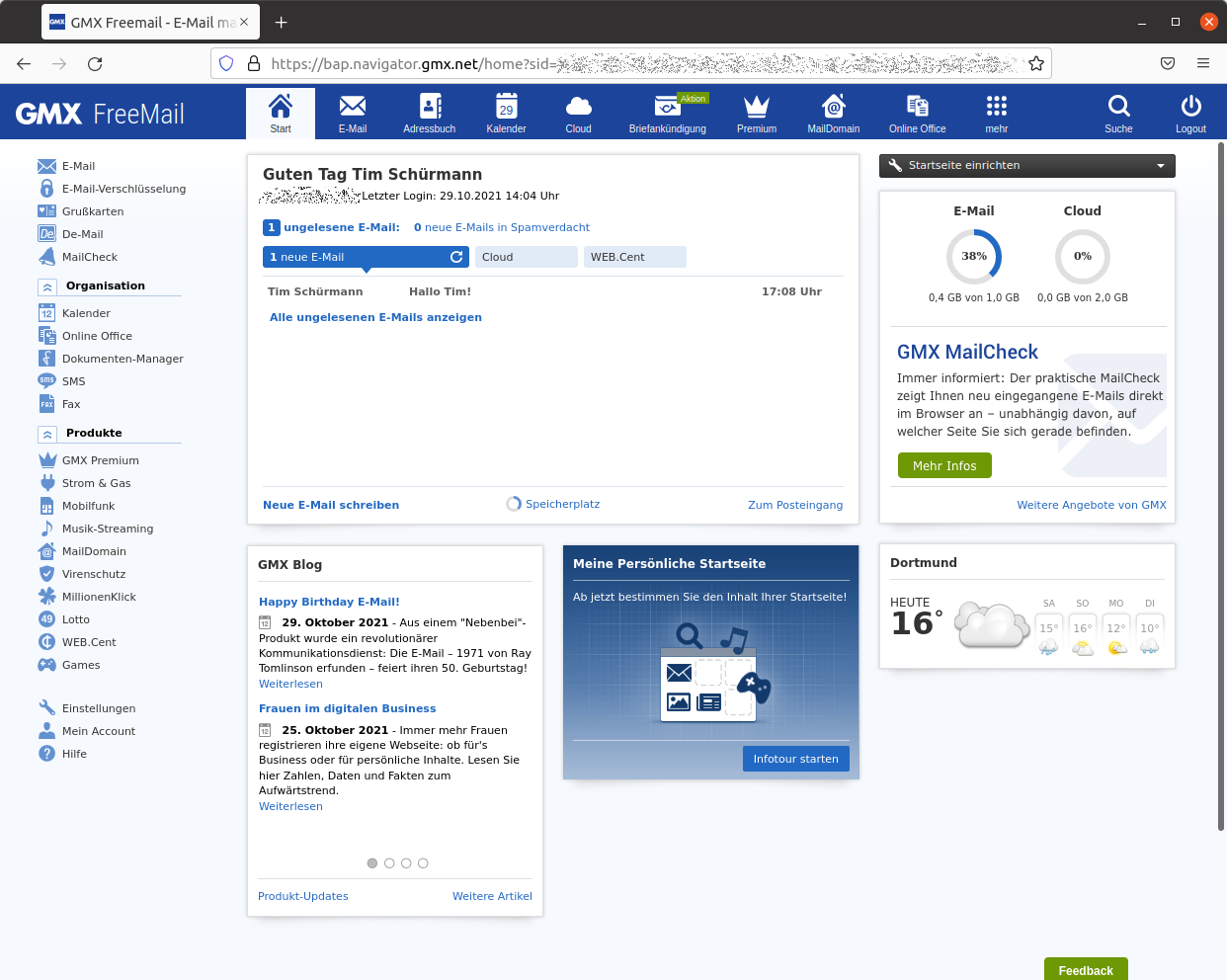Open De-Mail in the sidebar
The width and height of the screenshot is (1227, 980).
click(70, 234)
